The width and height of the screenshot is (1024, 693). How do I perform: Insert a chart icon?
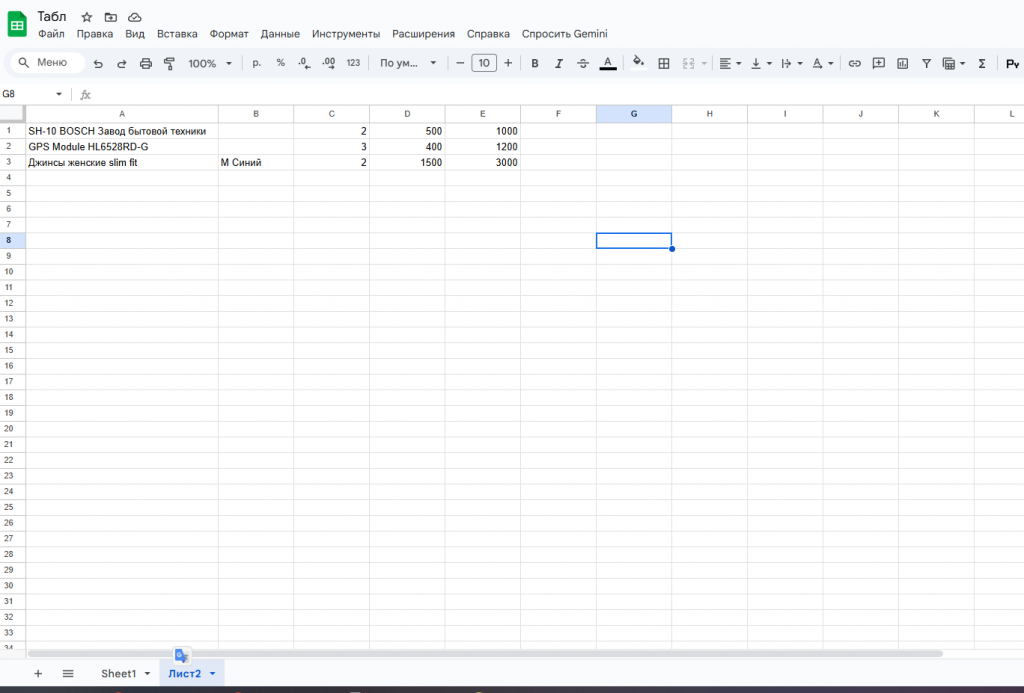coord(903,63)
